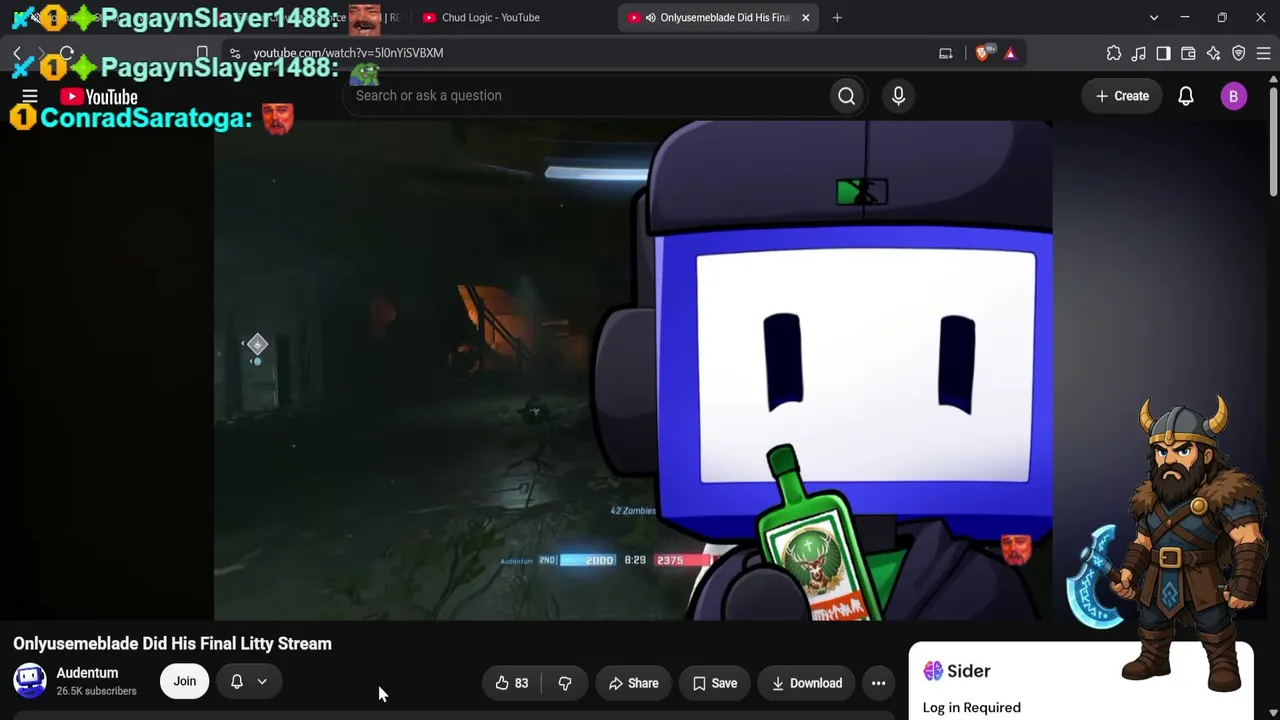The height and width of the screenshot is (720, 1280).
Task: Expand the subscription notification dropdown chevron
Action: coord(262,681)
